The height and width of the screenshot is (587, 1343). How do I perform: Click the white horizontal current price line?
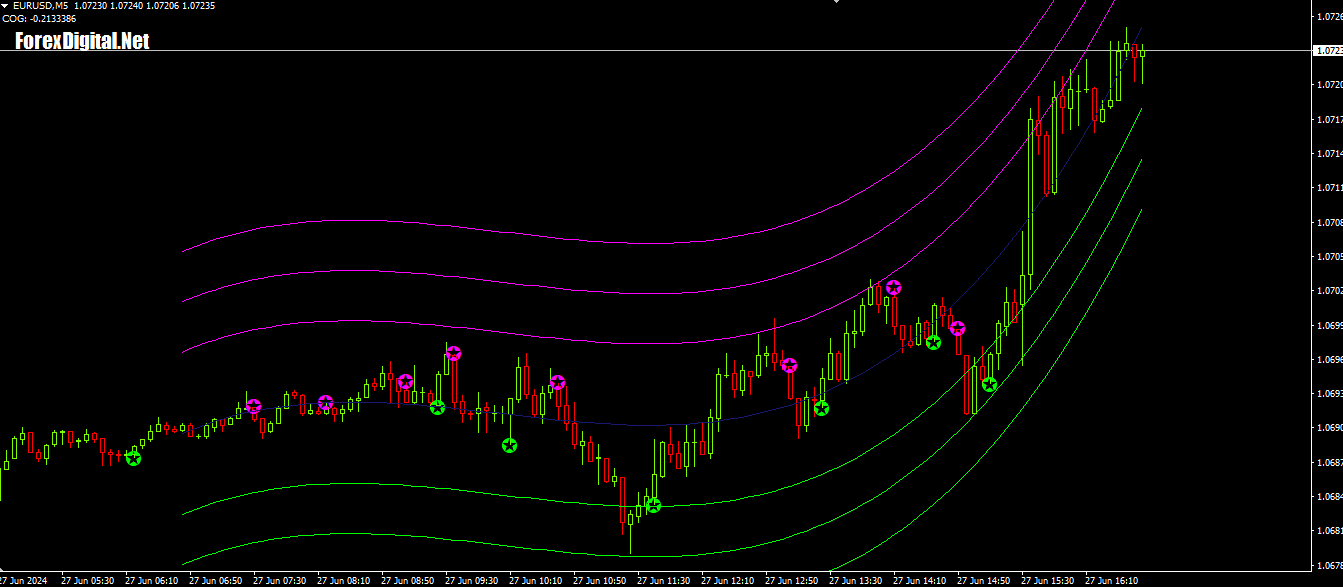(x=600, y=50)
